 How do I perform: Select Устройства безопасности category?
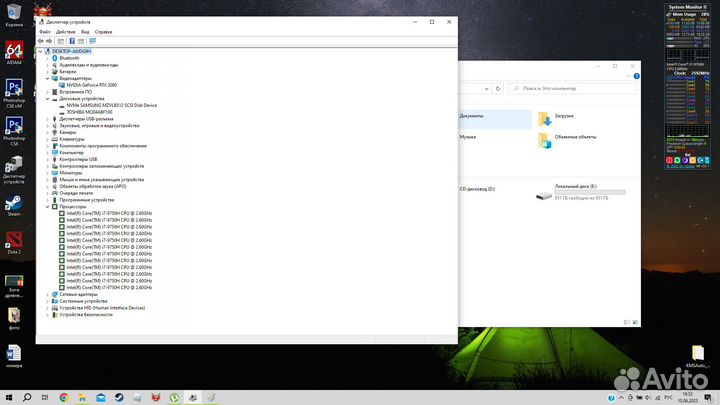click(86, 315)
